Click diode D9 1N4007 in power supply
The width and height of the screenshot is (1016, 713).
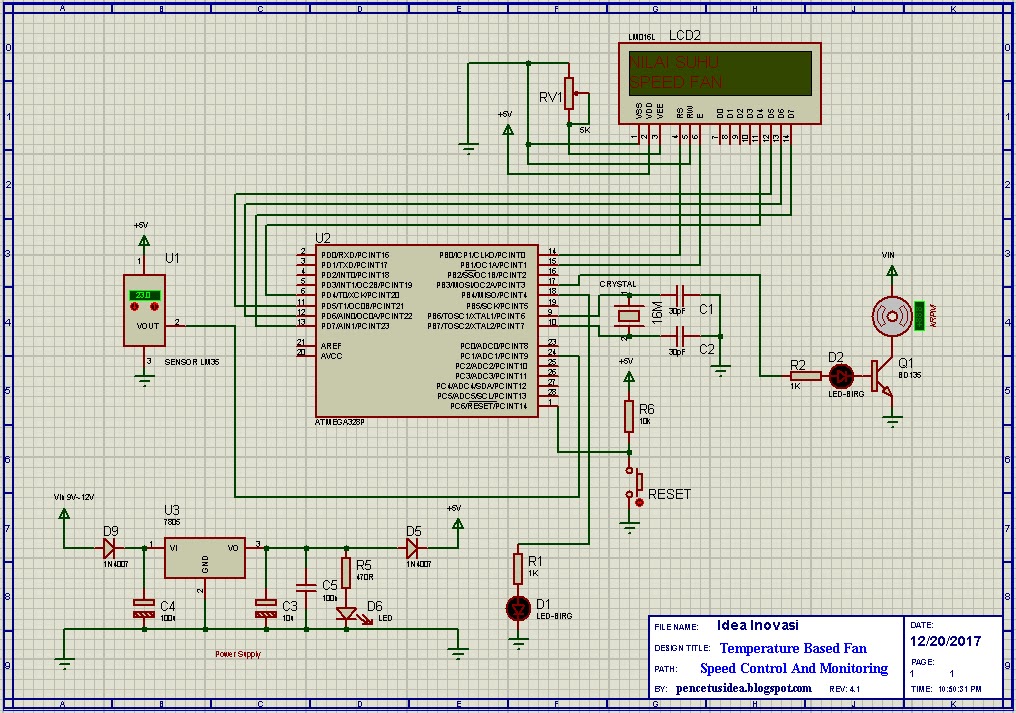(109, 548)
